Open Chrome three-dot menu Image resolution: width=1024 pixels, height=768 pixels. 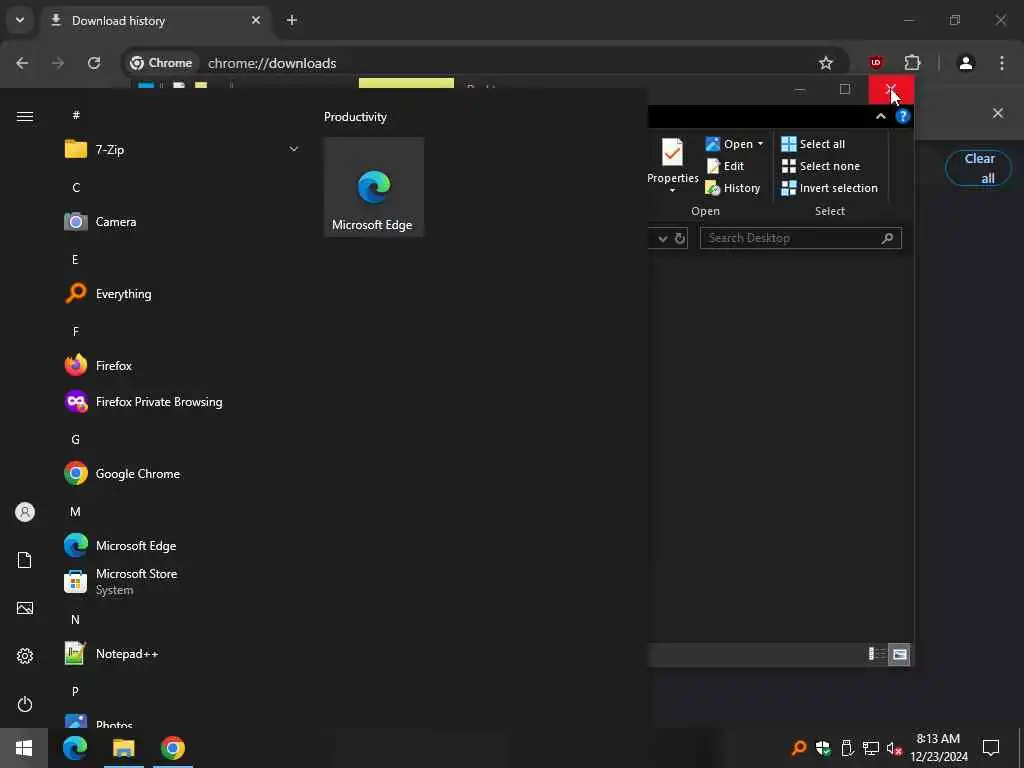point(1002,63)
